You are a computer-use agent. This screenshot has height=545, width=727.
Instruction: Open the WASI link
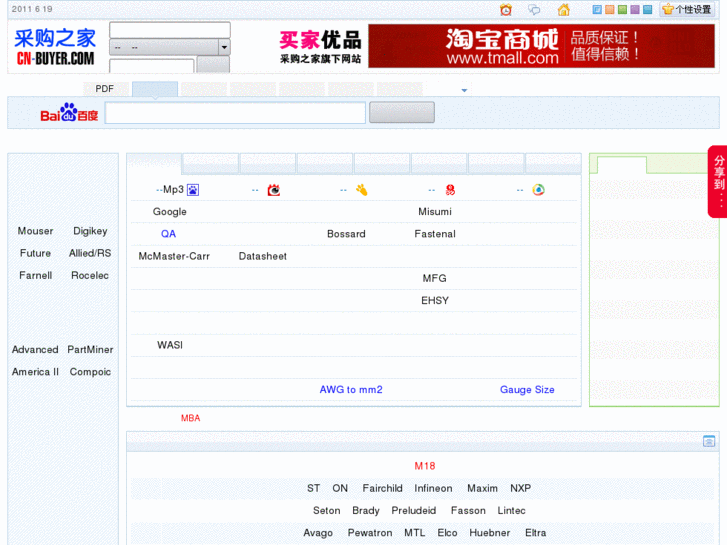170,345
